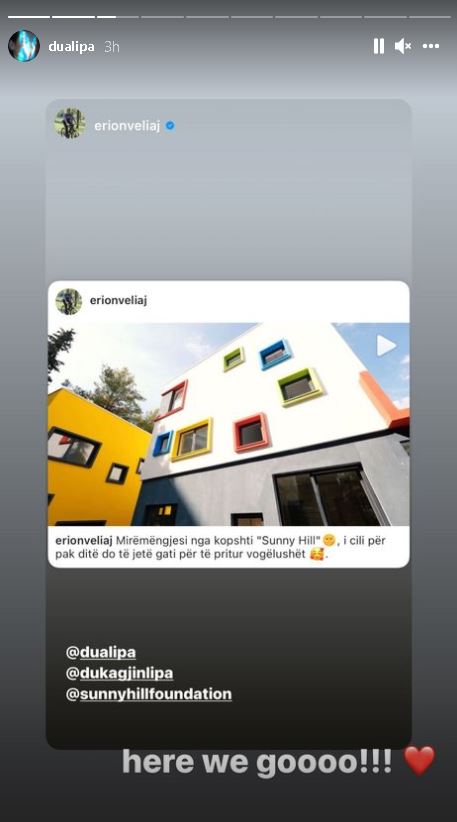Screen dimensions: 457x822
Task: Play the embedded Sunny Hill video
Action: click(386, 345)
